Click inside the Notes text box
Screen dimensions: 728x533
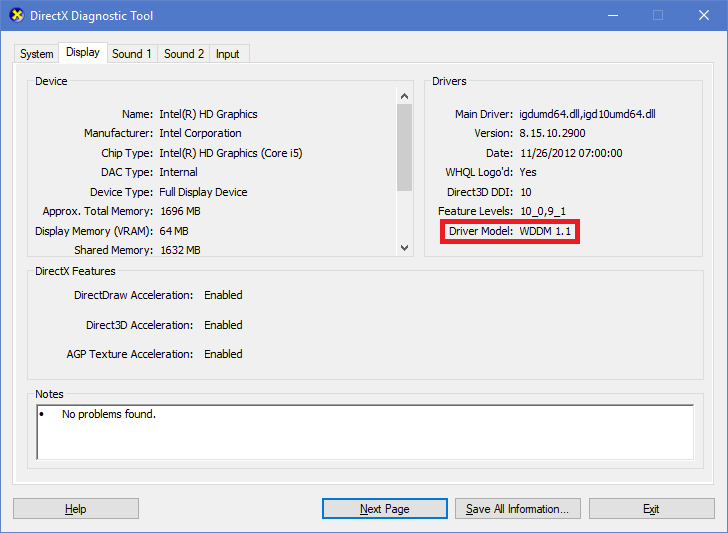tap(364, 431)
